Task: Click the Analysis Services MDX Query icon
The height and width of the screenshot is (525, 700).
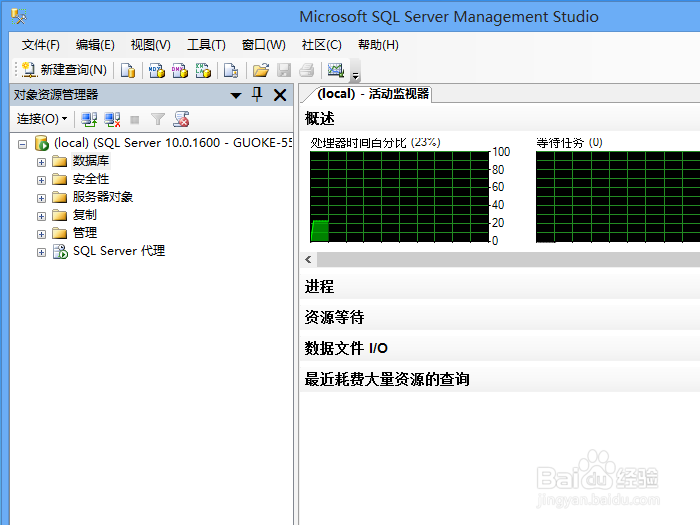Action: [157, 70]
